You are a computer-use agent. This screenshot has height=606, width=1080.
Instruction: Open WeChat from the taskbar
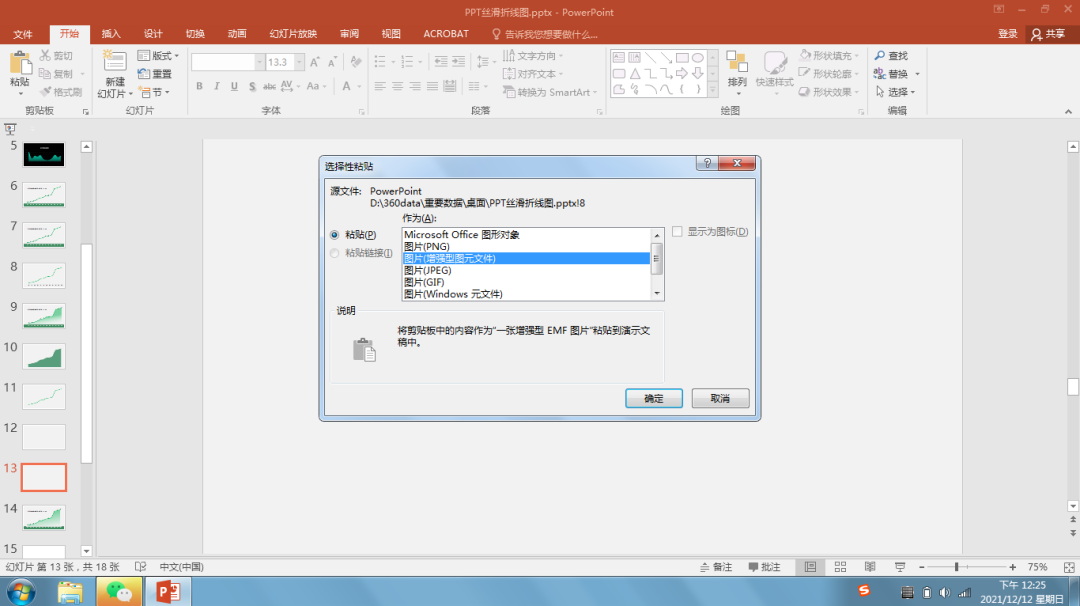click(119, 592)
